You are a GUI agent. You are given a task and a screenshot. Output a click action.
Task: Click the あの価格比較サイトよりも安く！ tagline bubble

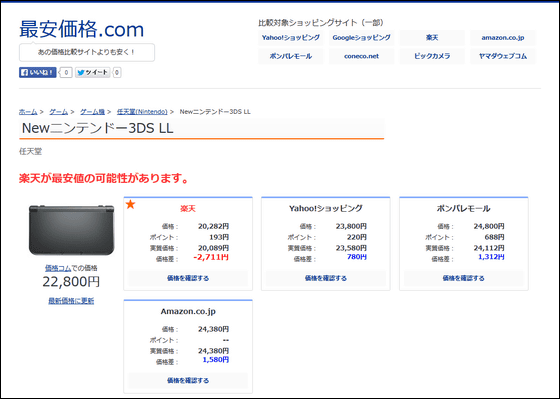point(87,52)
